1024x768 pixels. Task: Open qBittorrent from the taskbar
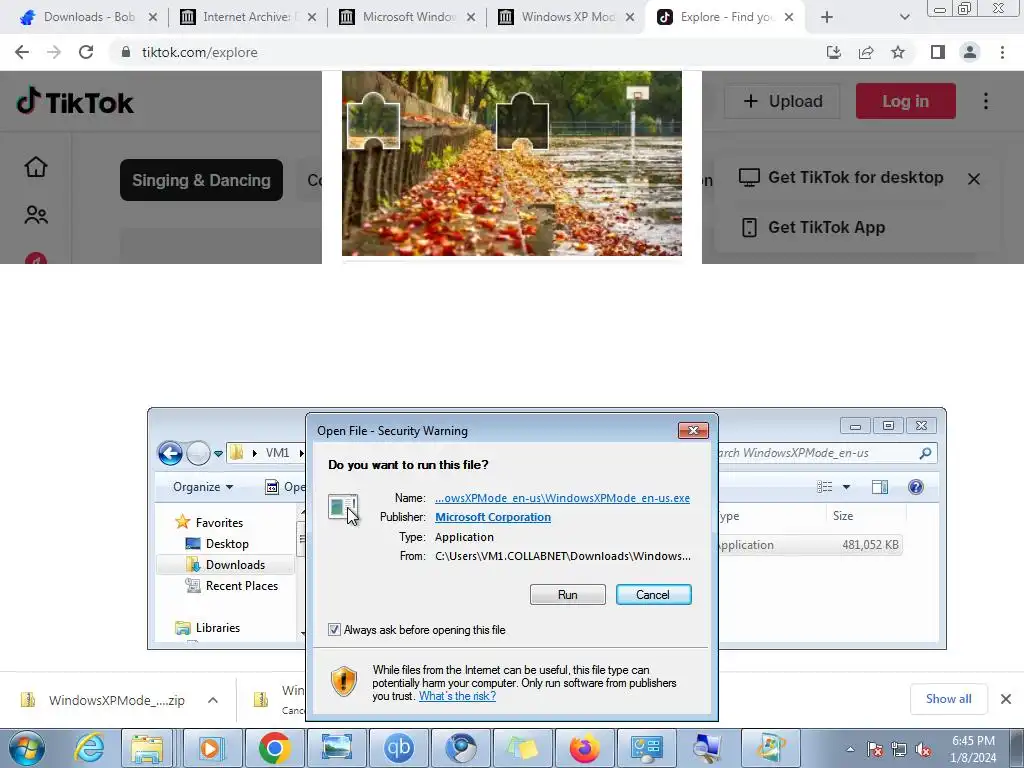tap(399, 748)
